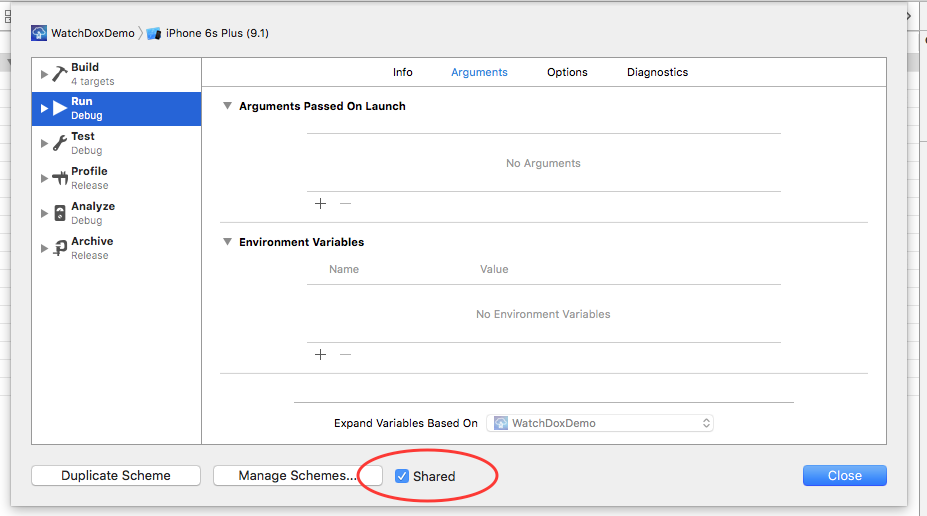927x516 pixels.
Task: Collapse Arguments Passed On Launch section
Action: pos(227,106)
